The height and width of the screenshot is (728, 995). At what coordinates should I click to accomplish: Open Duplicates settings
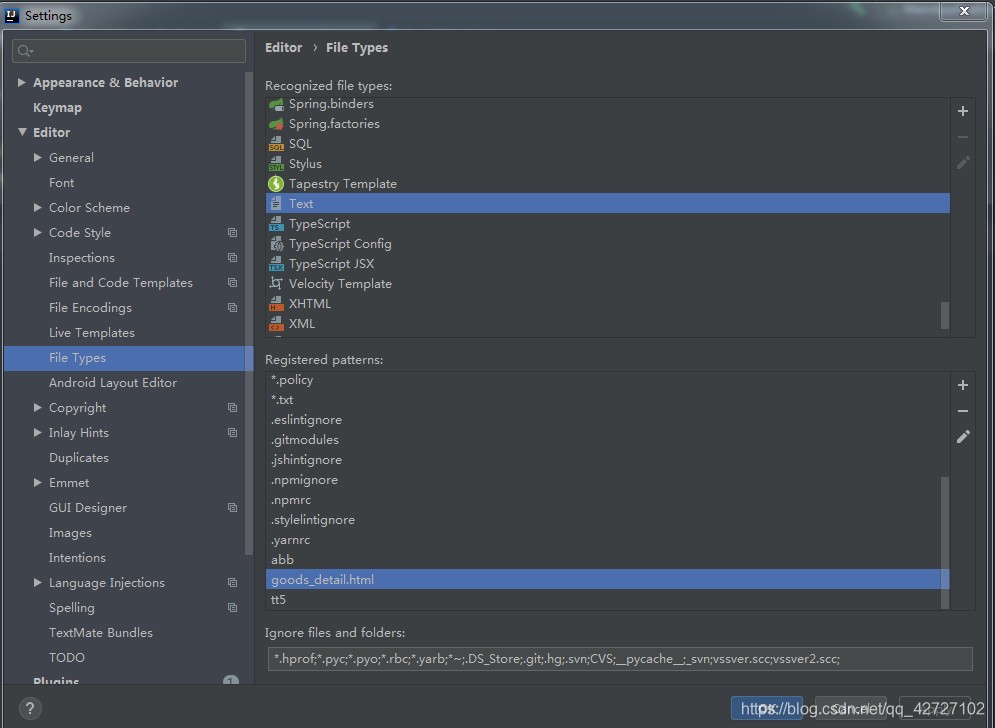pyautogui.click(x=79, y=458)
